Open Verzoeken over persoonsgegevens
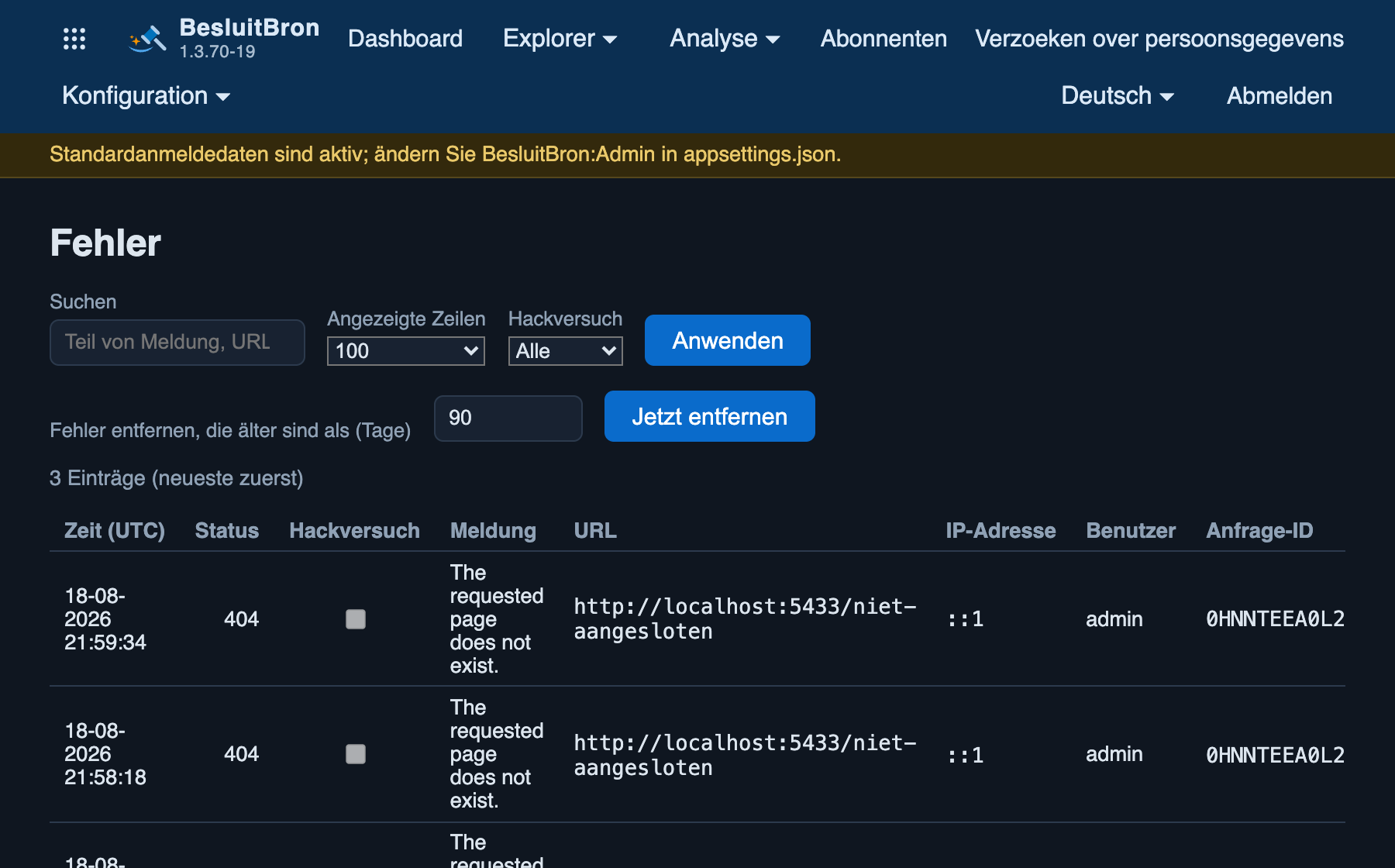Image resolution: width=1395 pixels, height=868 pixels. coord(1159,39)
